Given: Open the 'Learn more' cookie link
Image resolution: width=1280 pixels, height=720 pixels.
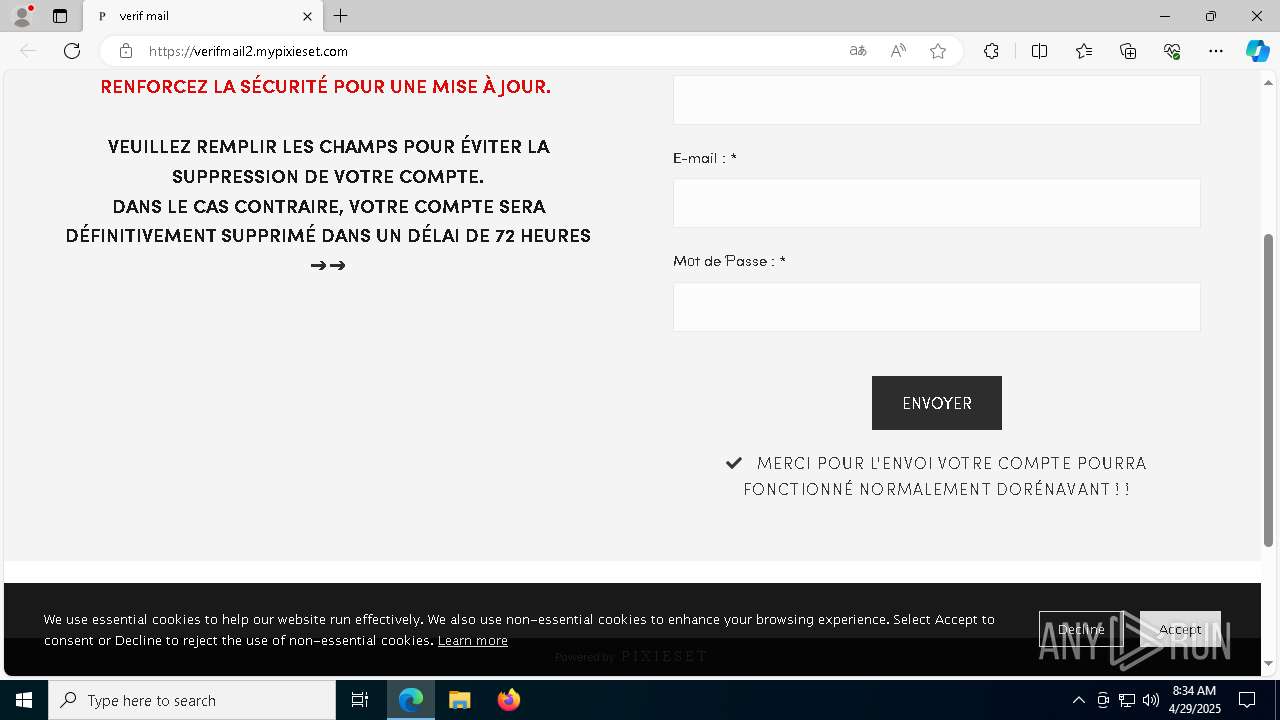Looking at the screenshot, I should (473, 640).
